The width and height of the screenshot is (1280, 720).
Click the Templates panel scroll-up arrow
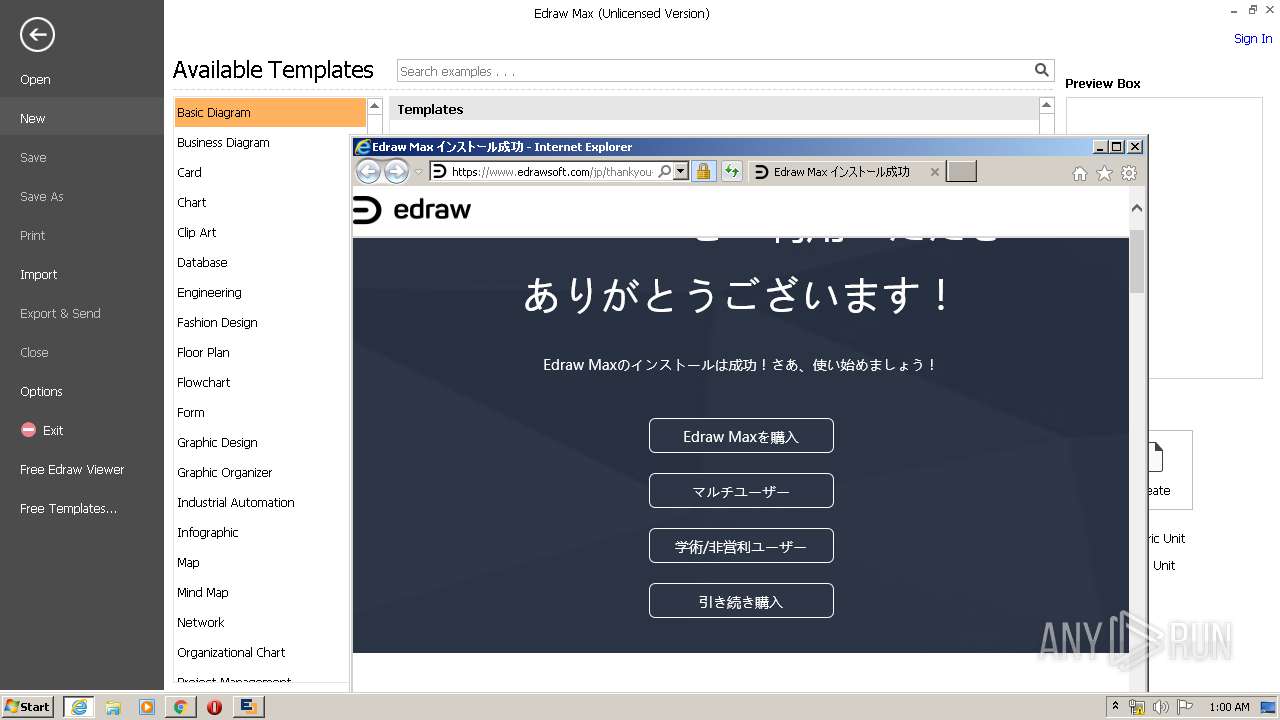point(1046,106)
